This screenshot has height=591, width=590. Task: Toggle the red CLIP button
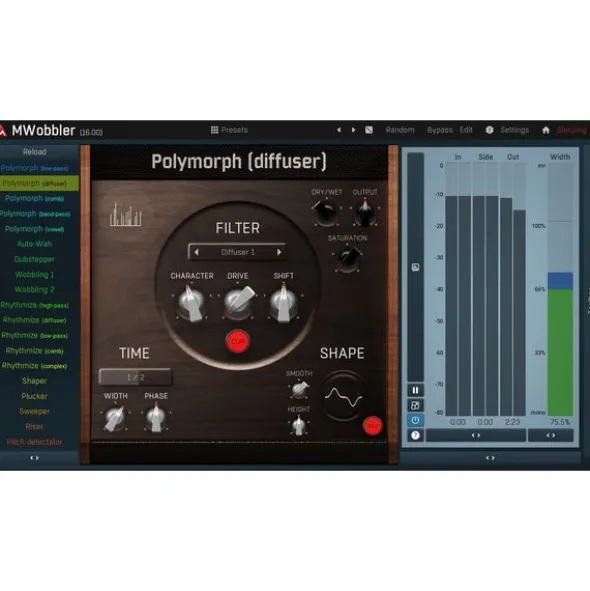click(238, 341)
